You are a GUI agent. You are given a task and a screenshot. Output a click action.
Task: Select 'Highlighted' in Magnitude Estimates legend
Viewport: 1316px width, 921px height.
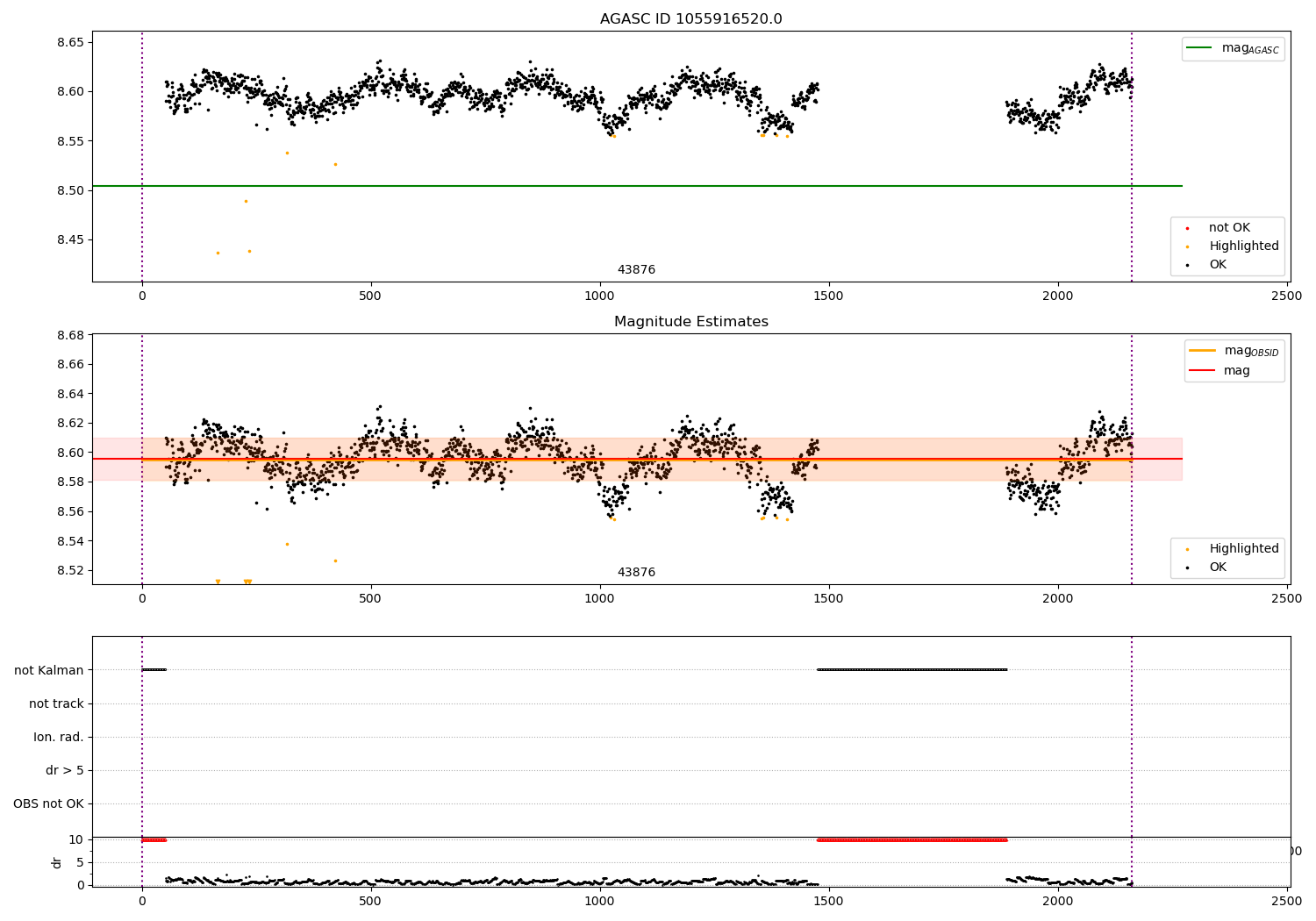pyautogui.click(x=1244, y=549)
